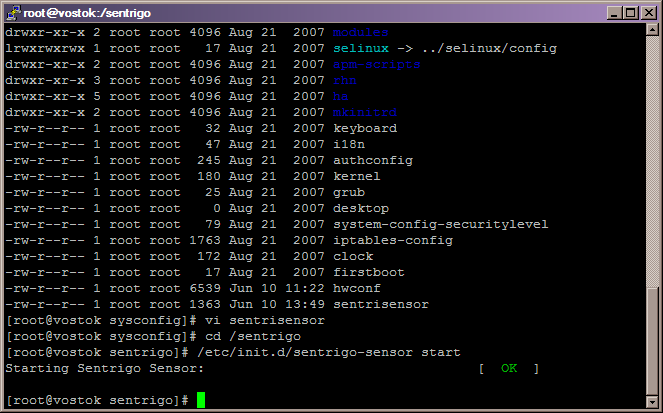Click the 'vi sentrisensor' command text
Image resolution: width=663 pixels, height=413 pixels.
[x=265, y=321]
